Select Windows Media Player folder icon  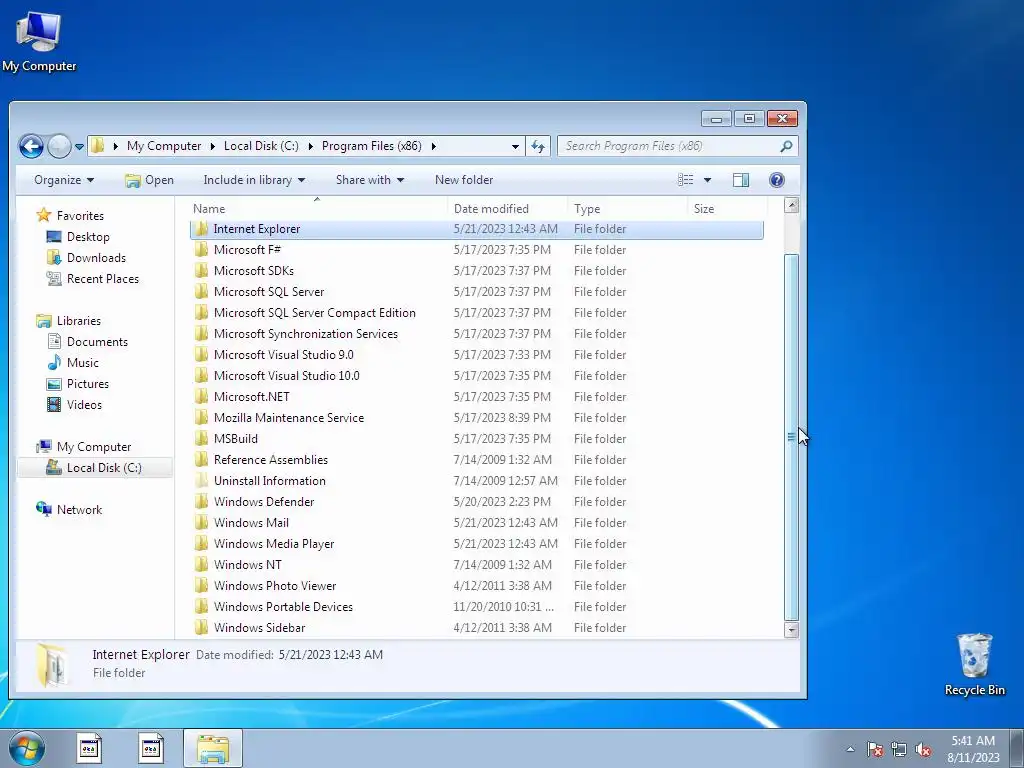point(202,544)
